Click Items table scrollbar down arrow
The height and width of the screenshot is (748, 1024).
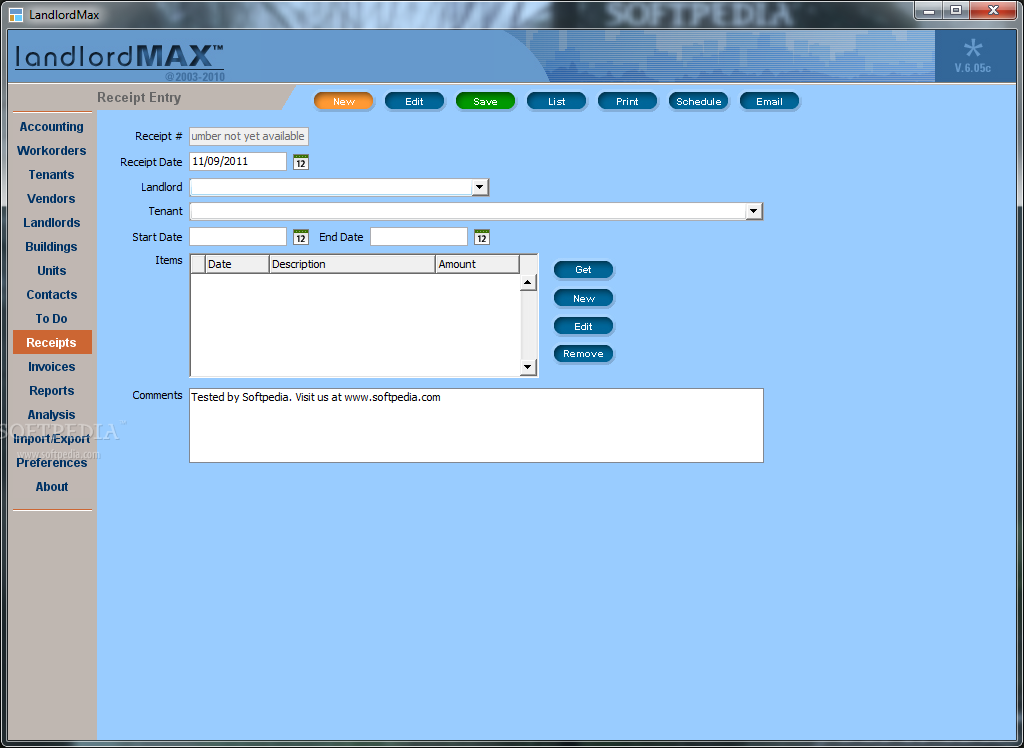pos(528,367)
